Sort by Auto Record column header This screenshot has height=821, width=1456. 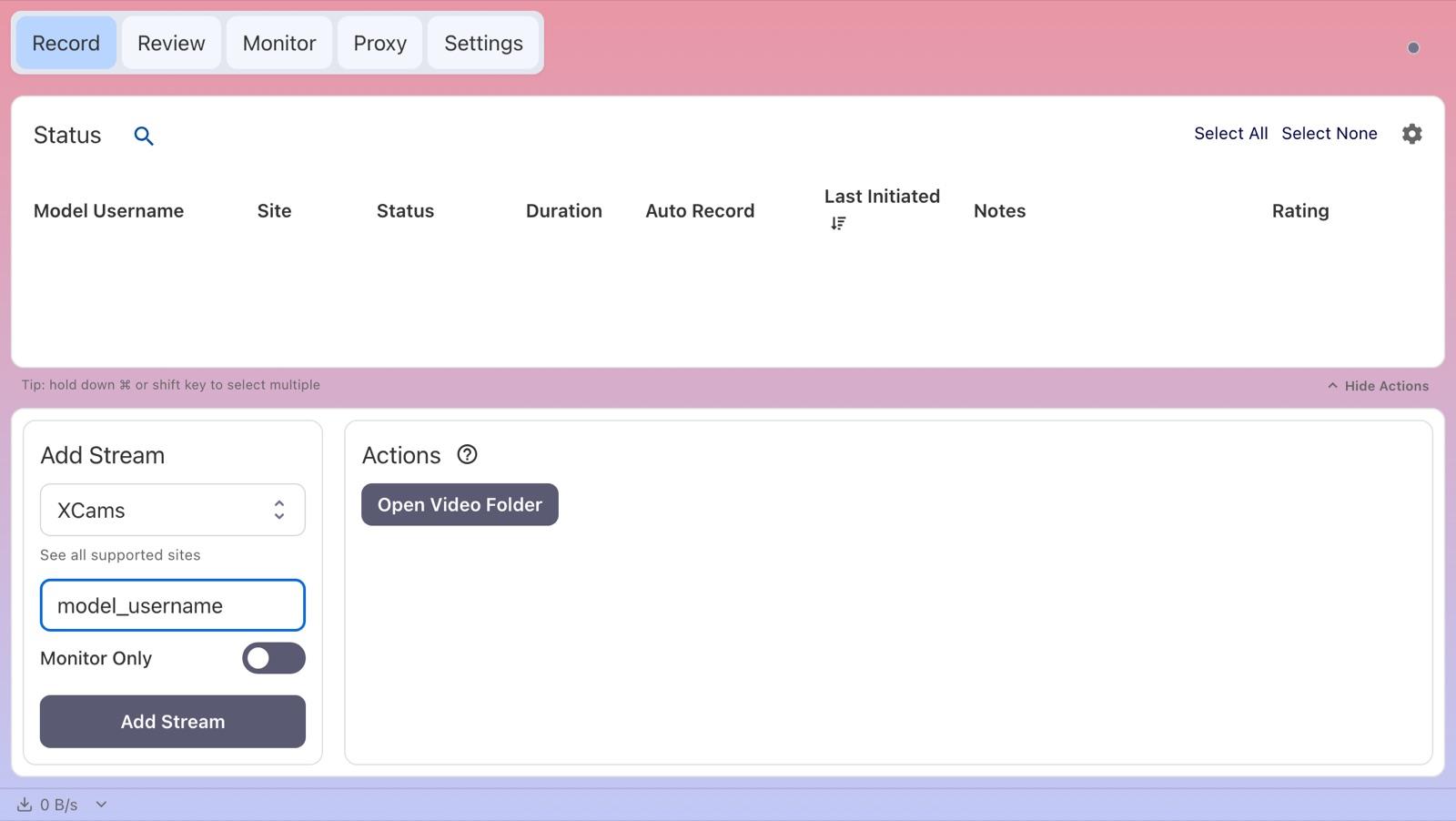click(700, 211)
